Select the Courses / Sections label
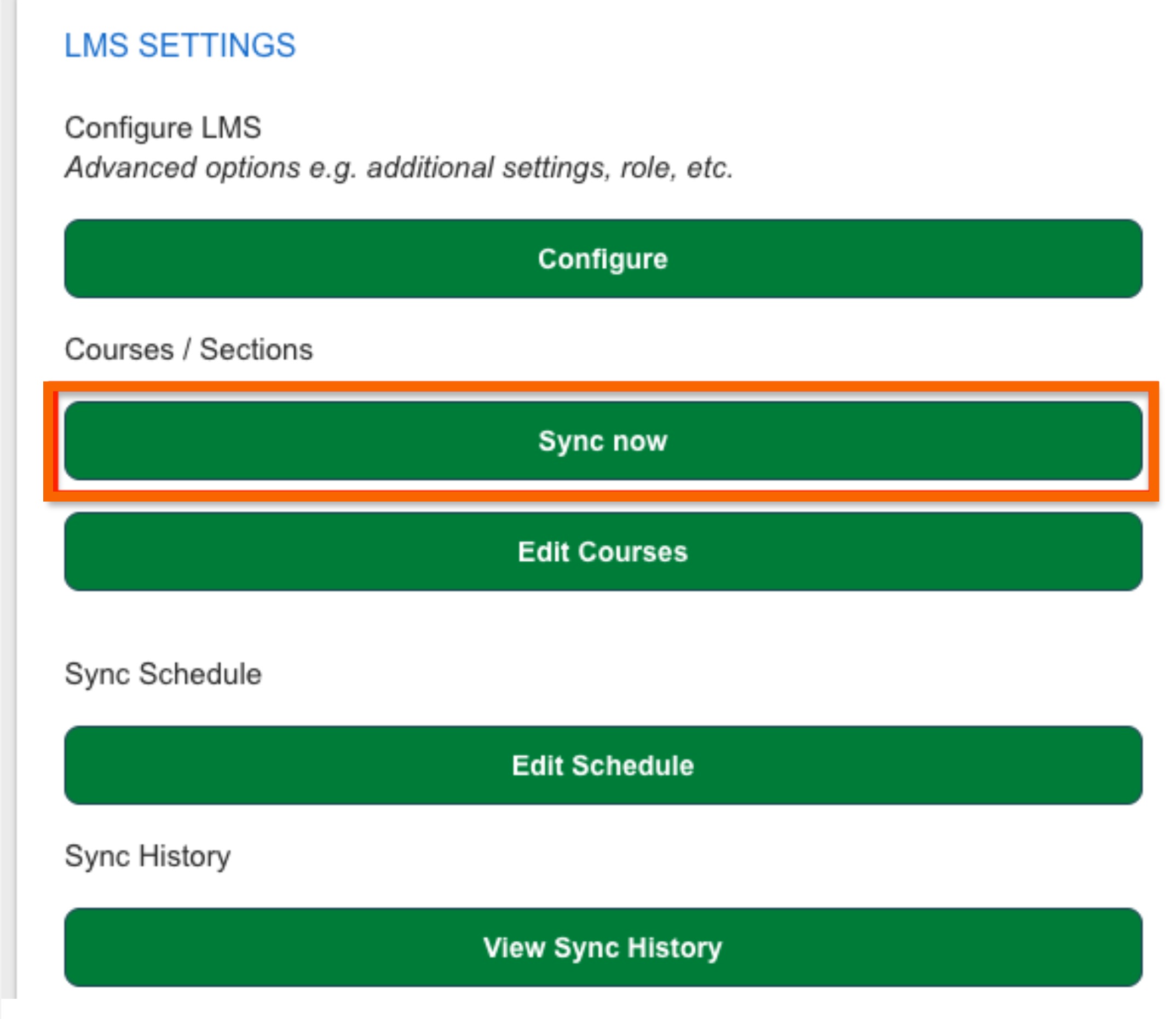The image size is (1176, 1019). click(188, 349)
